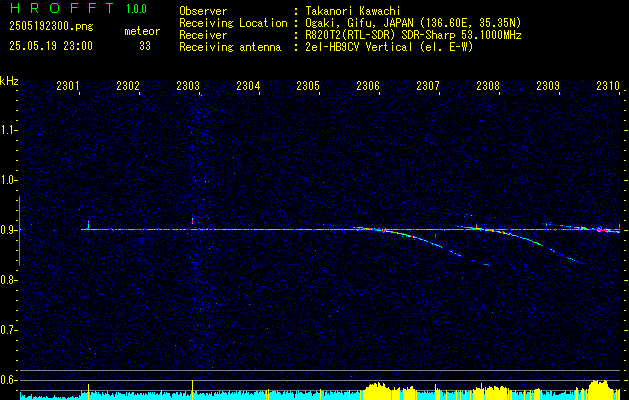Click the version number 1.0.0

point(136,9)
